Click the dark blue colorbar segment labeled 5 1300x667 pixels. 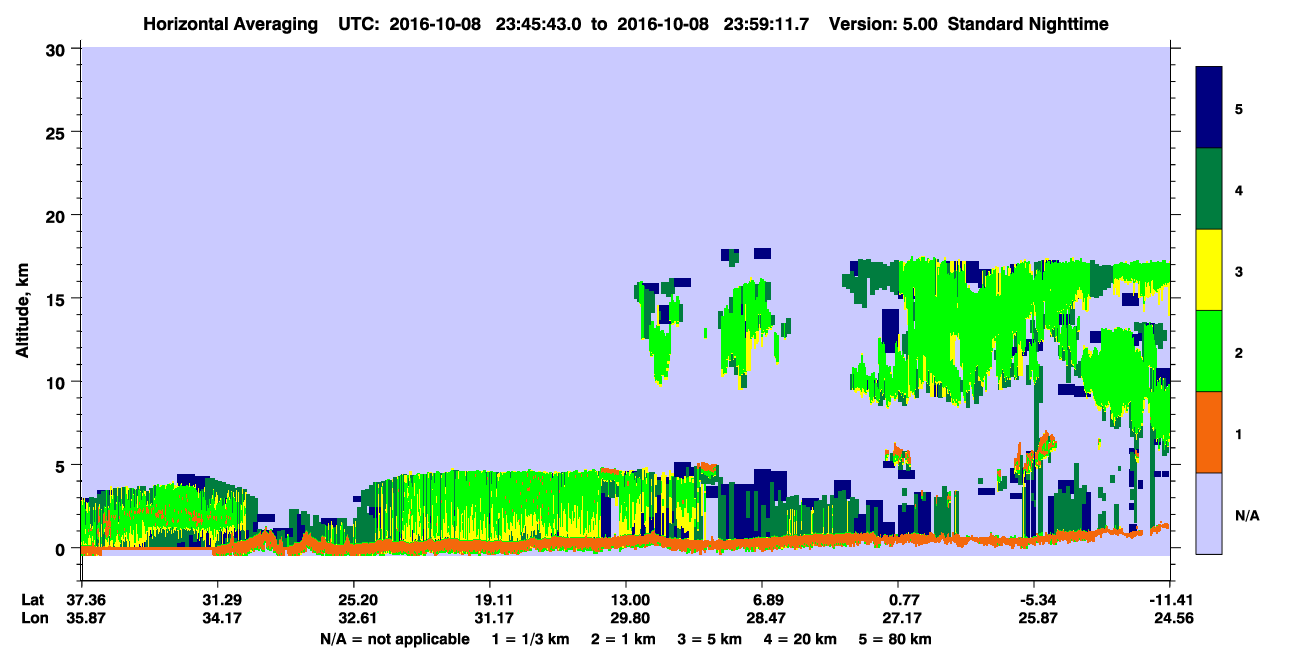pyautogui.click(x=1209, y=108)
